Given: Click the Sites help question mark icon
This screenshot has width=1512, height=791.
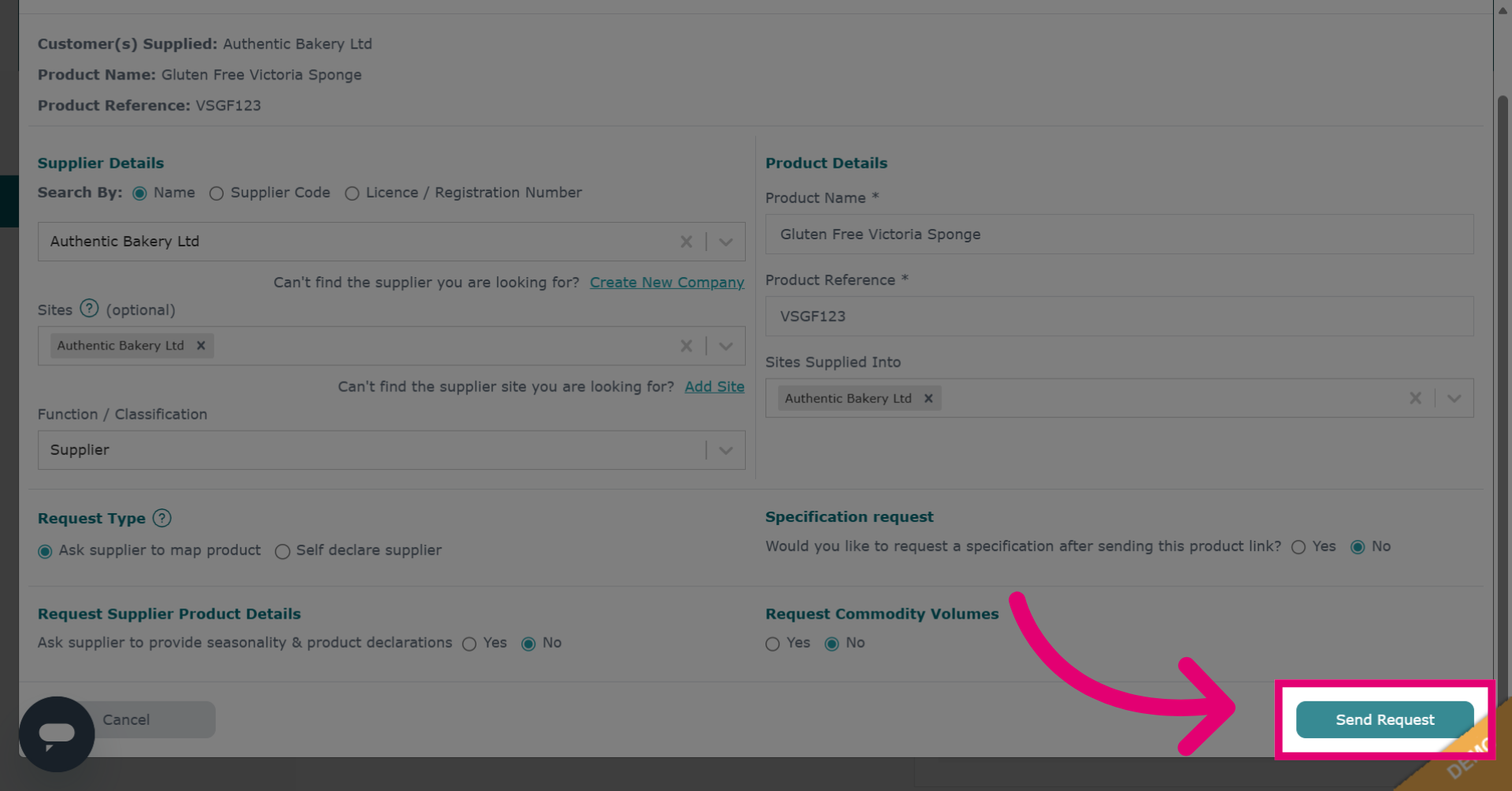Looking at the screenshot, I should (x=90, y=309).
